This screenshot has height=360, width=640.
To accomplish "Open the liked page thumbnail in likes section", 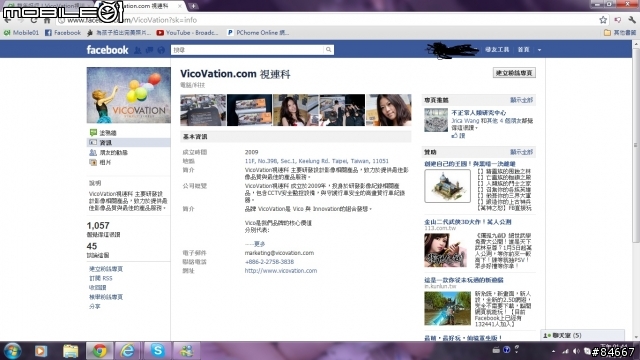I will pyautogui.click(x=436, y=120).
